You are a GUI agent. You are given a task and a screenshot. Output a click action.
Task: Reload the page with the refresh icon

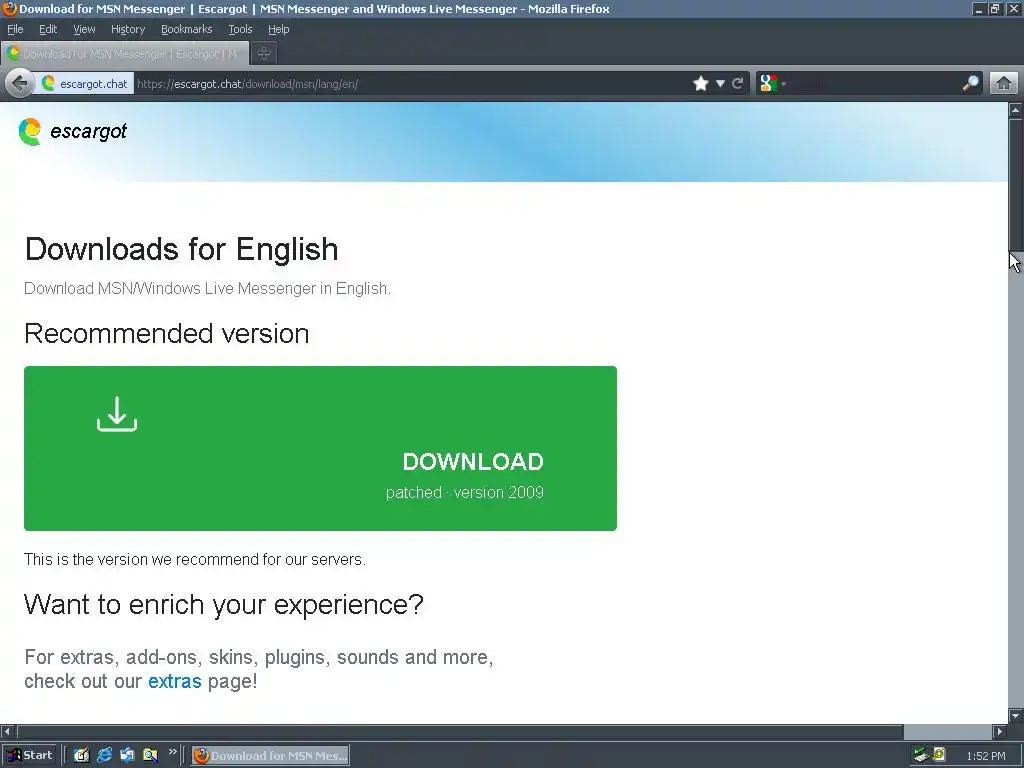738,84
